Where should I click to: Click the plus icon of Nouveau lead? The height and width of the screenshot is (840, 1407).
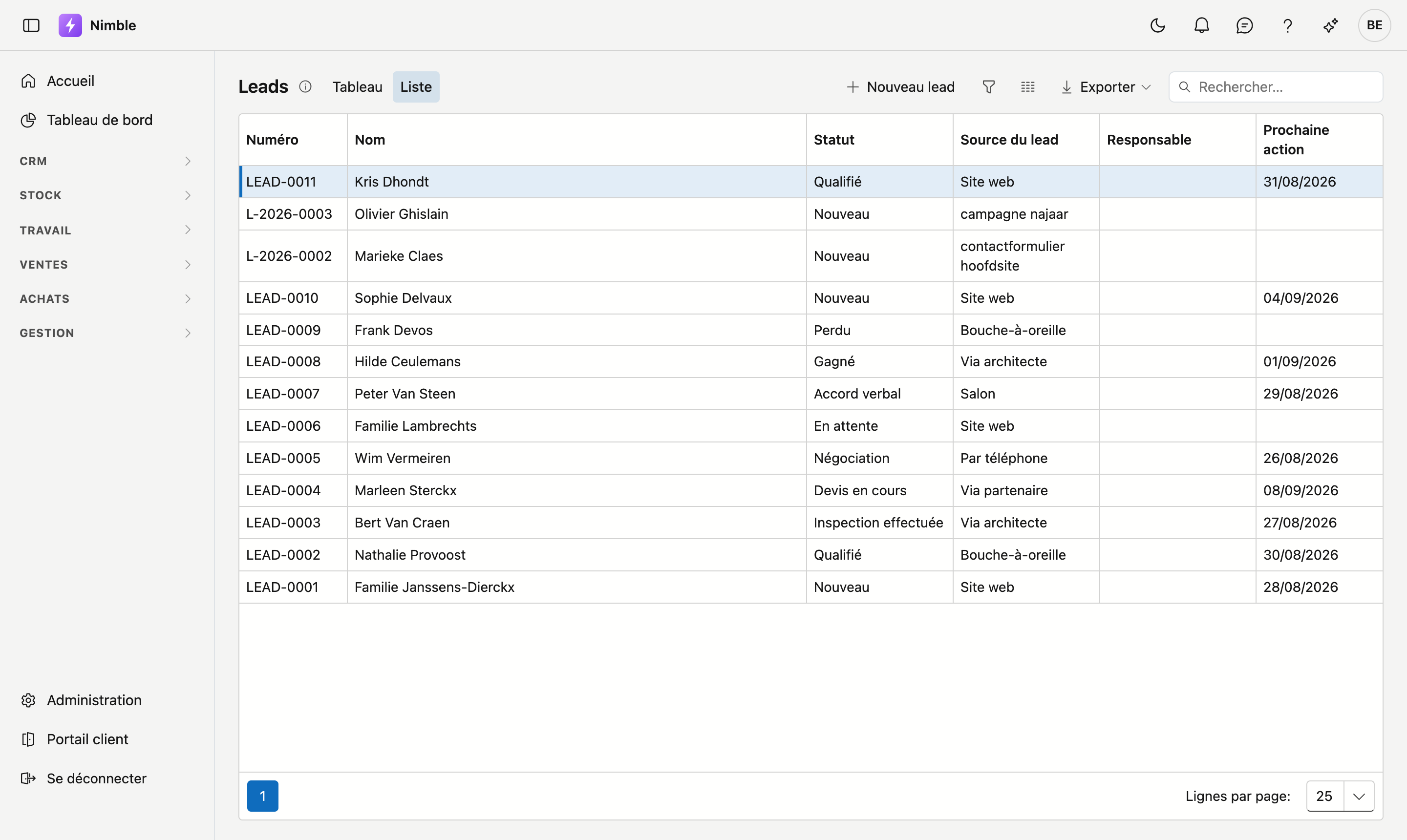853,86
